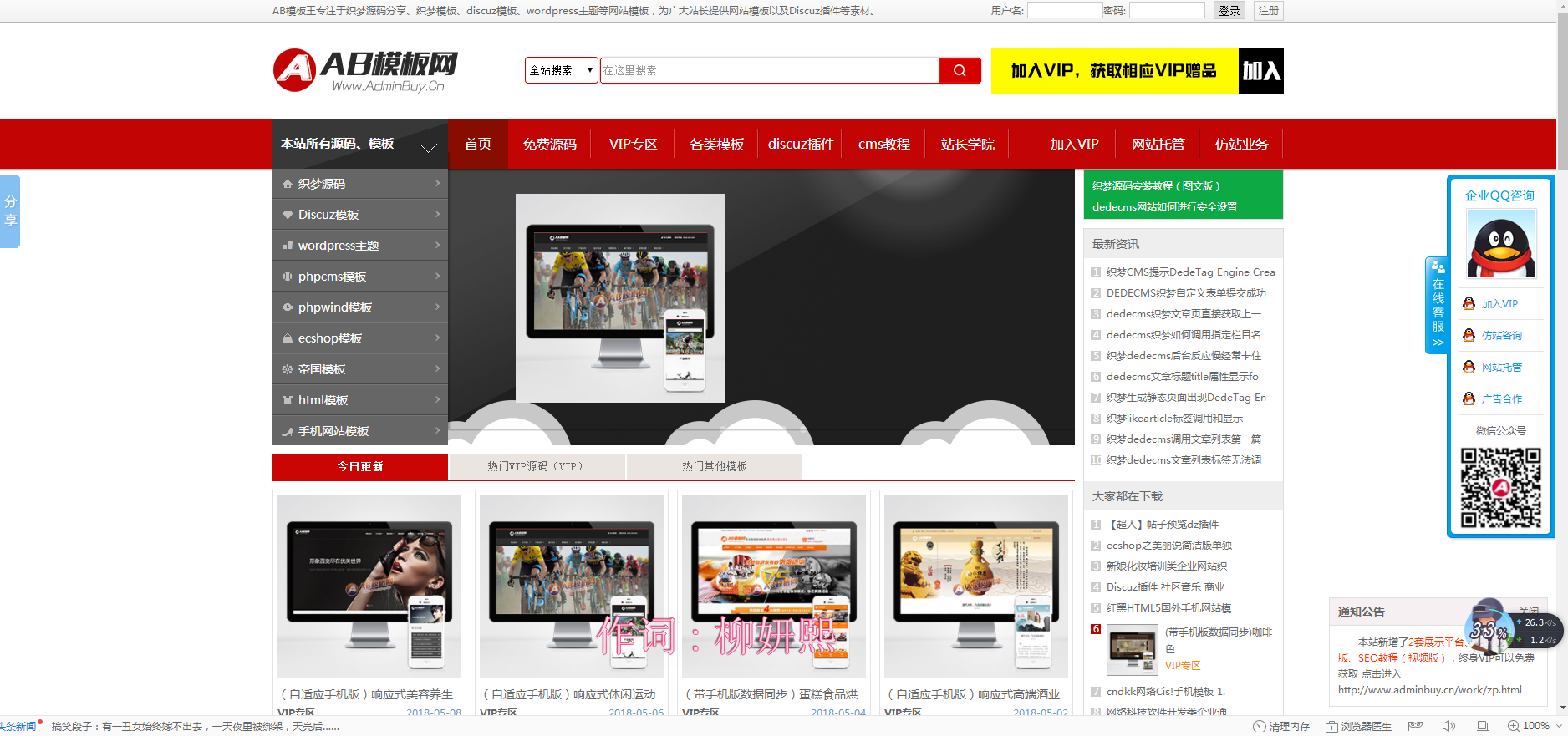Click the 清理内存 status bar icon
The height and width of the screenshot is (736, 1568).
[x=1260, y=727]
